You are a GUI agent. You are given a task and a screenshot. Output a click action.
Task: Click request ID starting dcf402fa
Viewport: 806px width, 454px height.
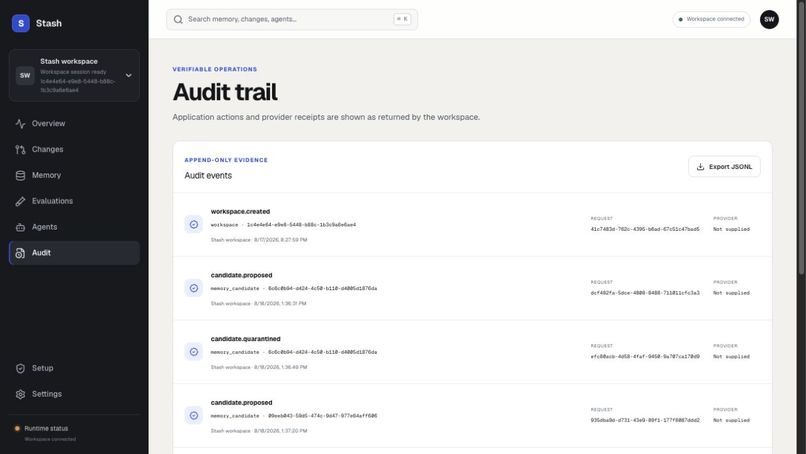click(x=645, y=293)
